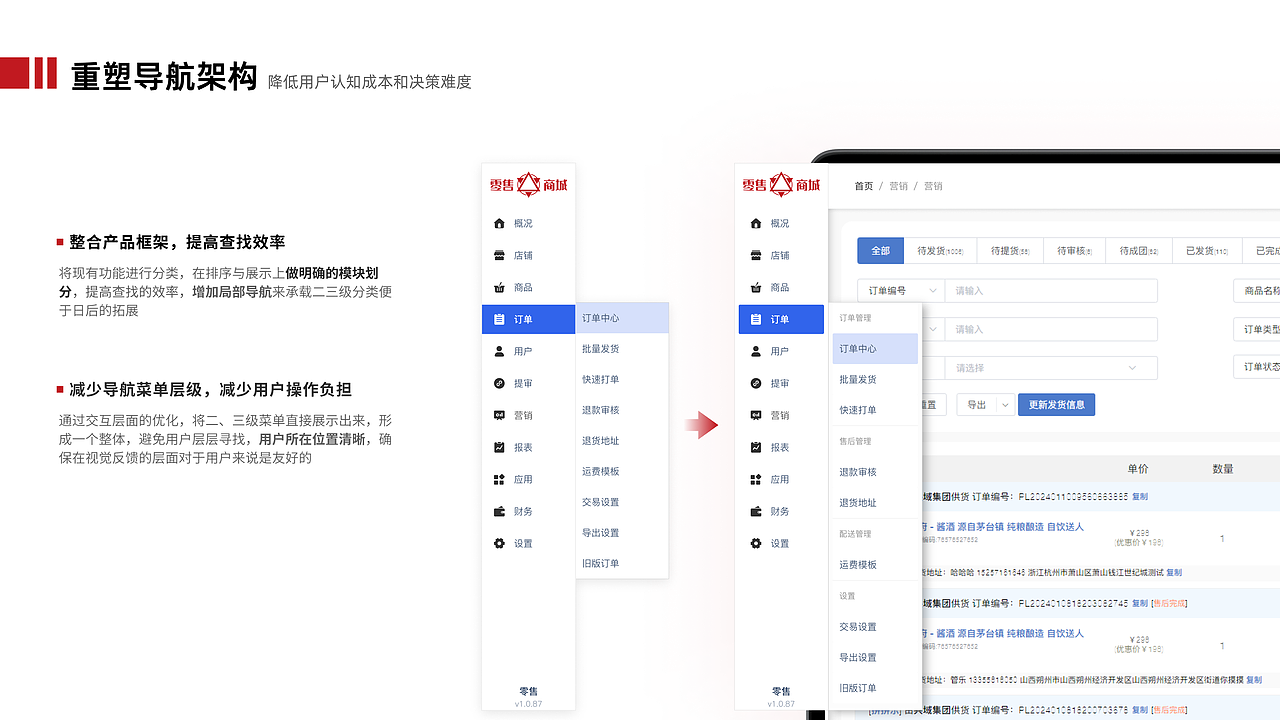Click first 酱酒 源自茅台镇 product title link

[1002, 527]
